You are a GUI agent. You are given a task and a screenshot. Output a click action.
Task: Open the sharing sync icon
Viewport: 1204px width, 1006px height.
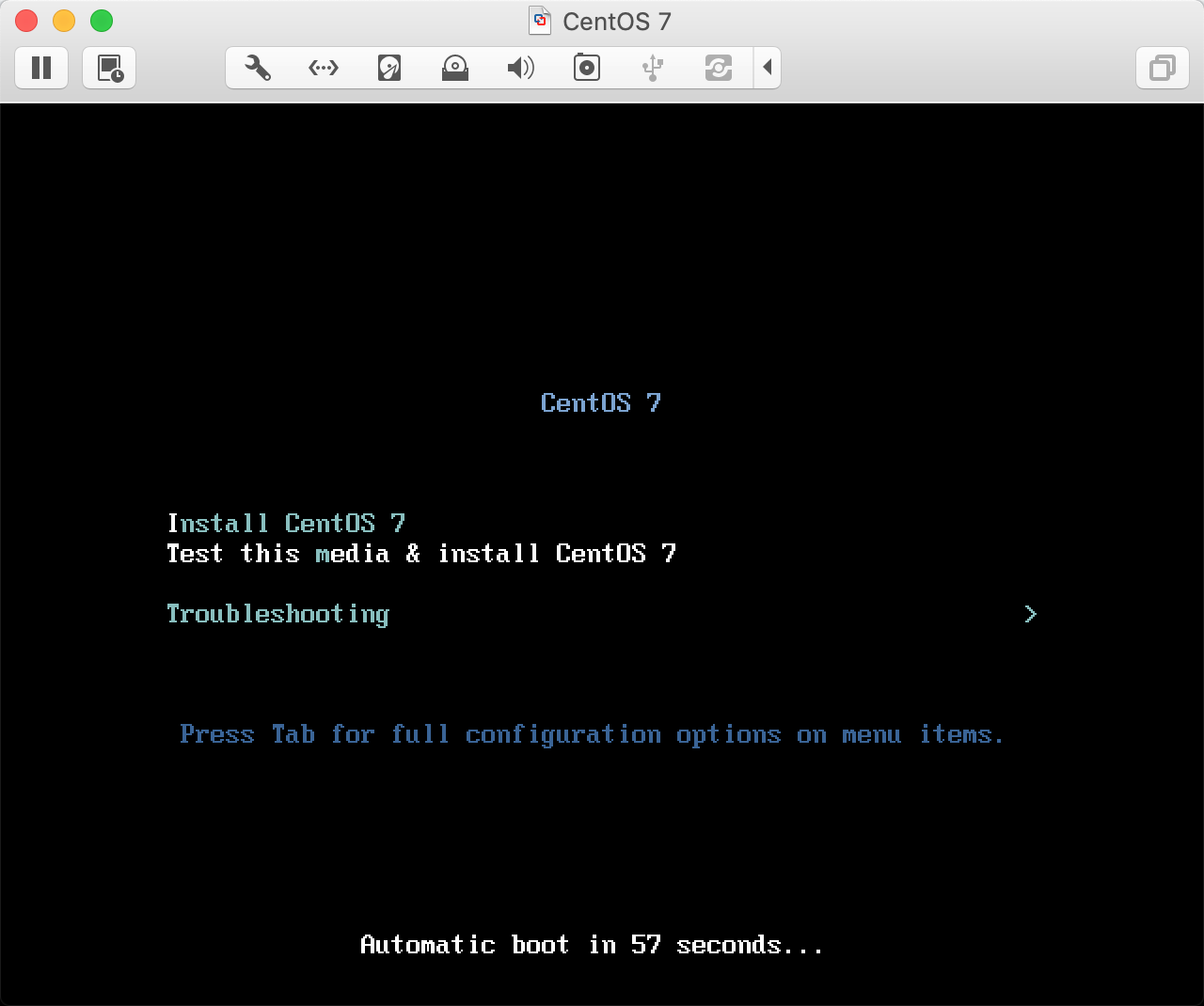[719, 68]
